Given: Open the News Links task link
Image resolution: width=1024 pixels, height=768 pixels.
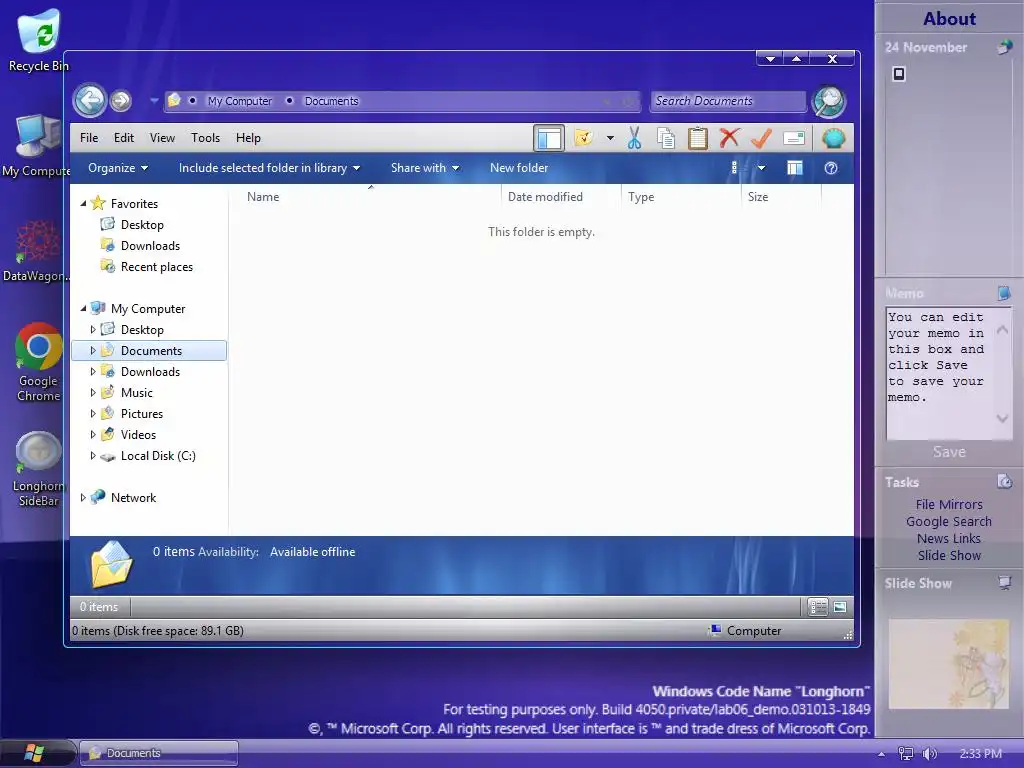Looking at the screenshot, I should [x=949, y=538].
